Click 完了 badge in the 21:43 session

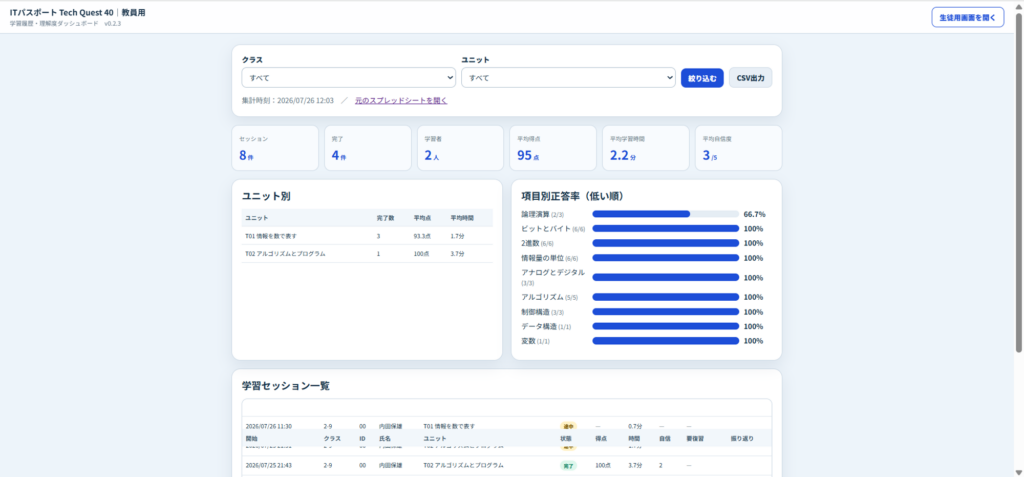568,465
